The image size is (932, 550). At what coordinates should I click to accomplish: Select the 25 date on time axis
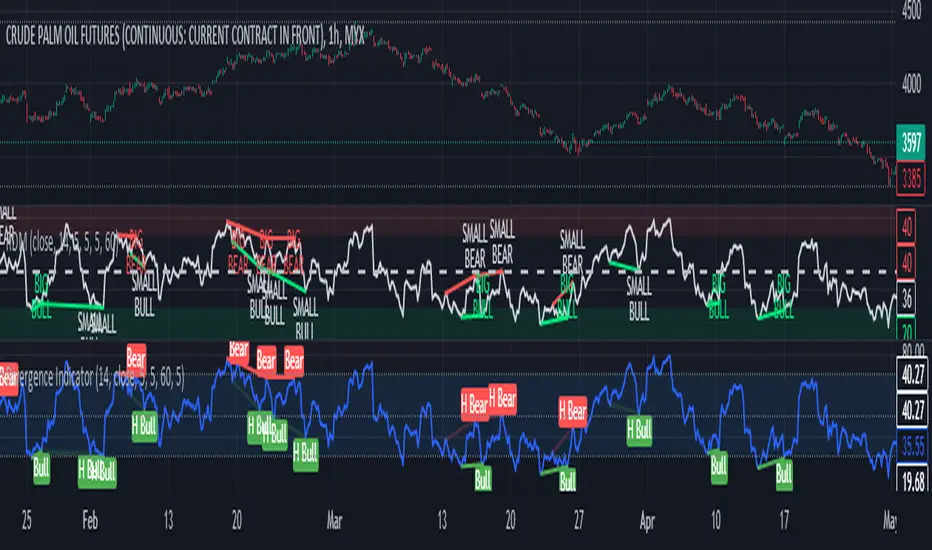point(27,521)
